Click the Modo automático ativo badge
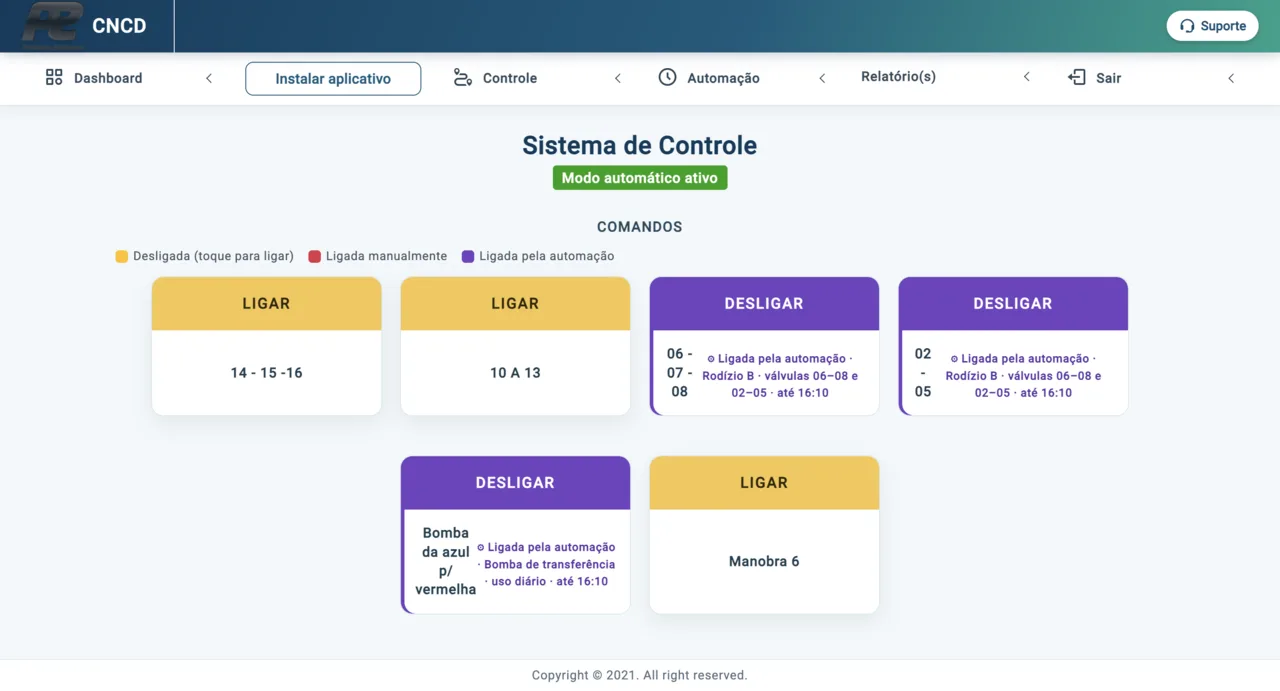 coord(640,178)
